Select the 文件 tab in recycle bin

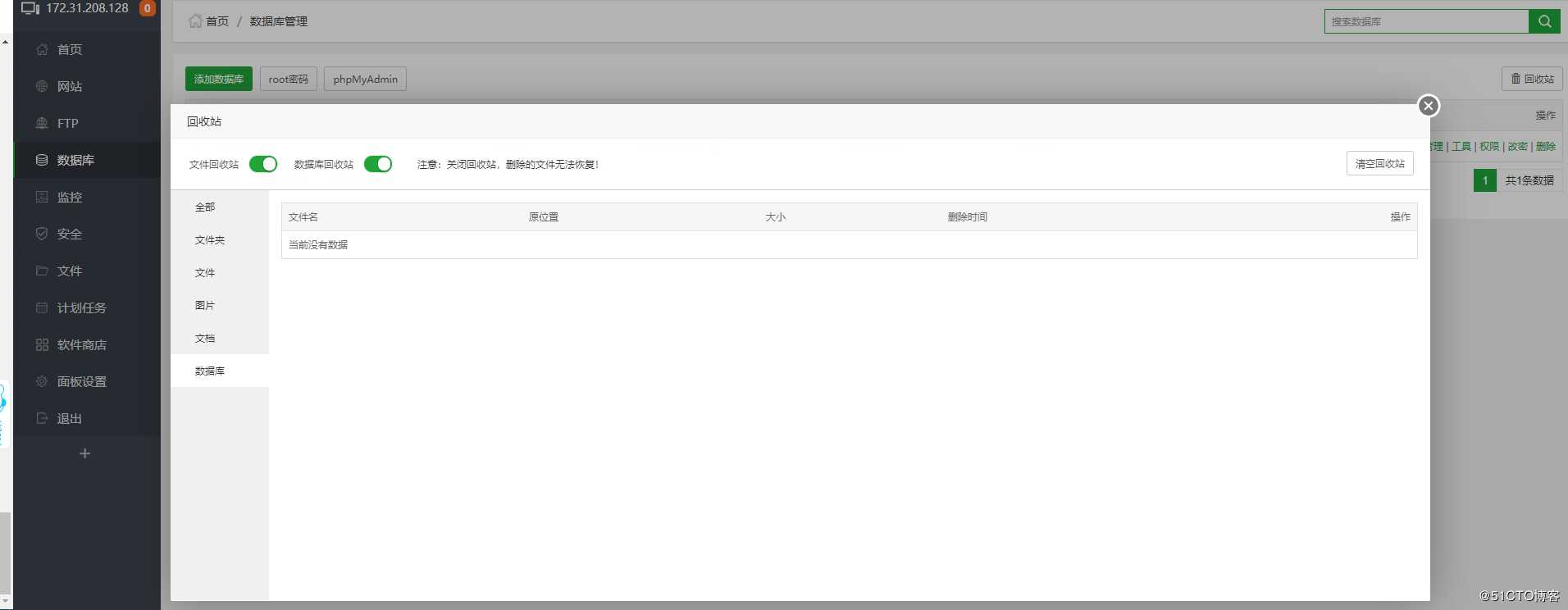220,272
